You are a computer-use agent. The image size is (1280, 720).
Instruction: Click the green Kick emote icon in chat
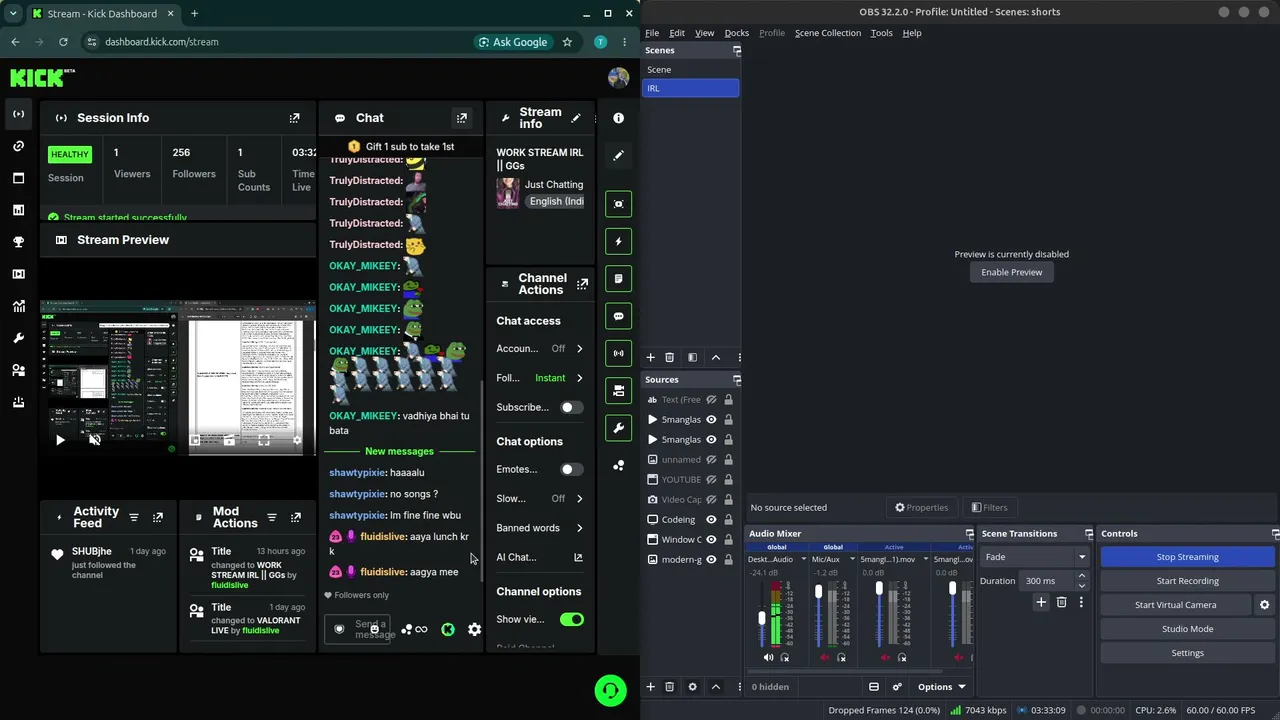point(447,629)
